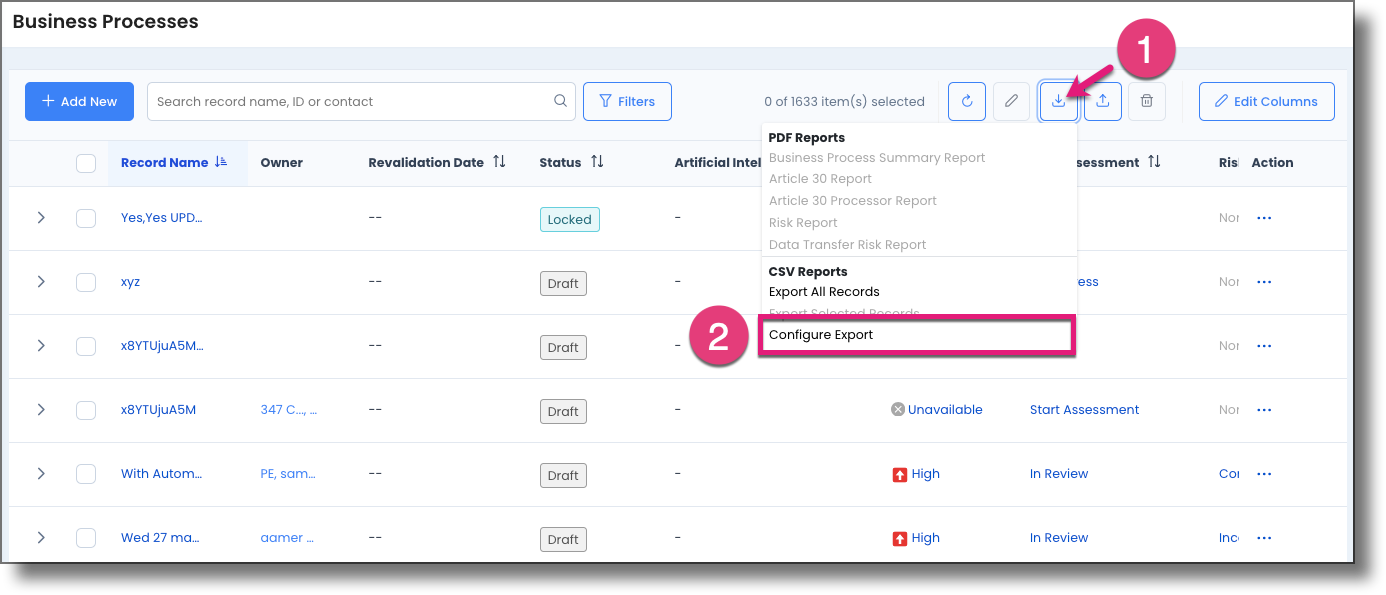Toggle the select-all header checkbox
Viewport: 1386px width, 595px height.
86,163
